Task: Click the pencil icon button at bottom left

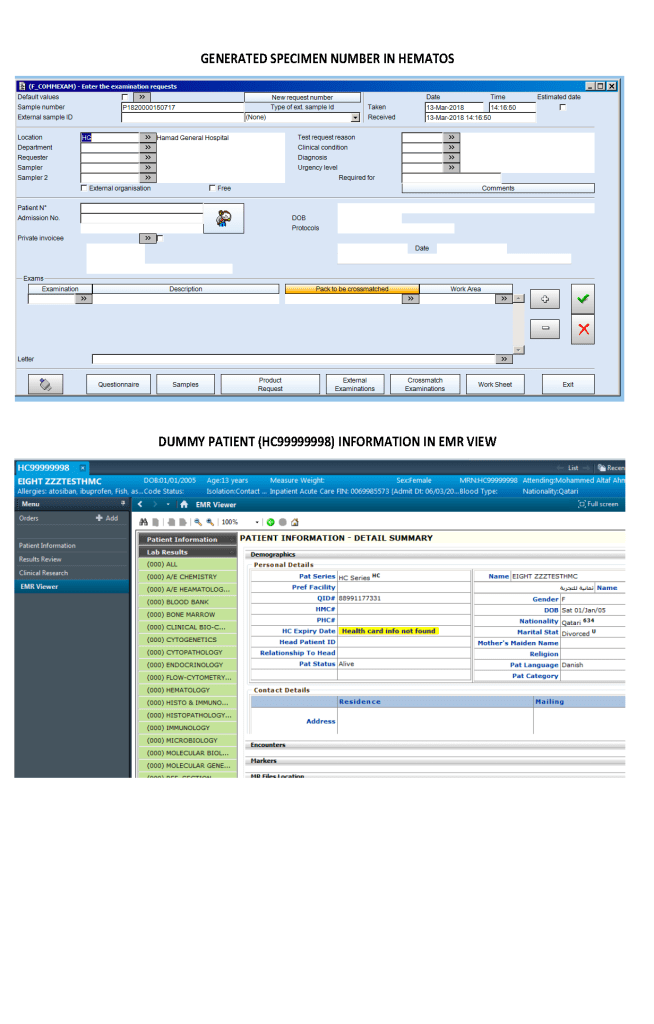Action: (45, 384)
